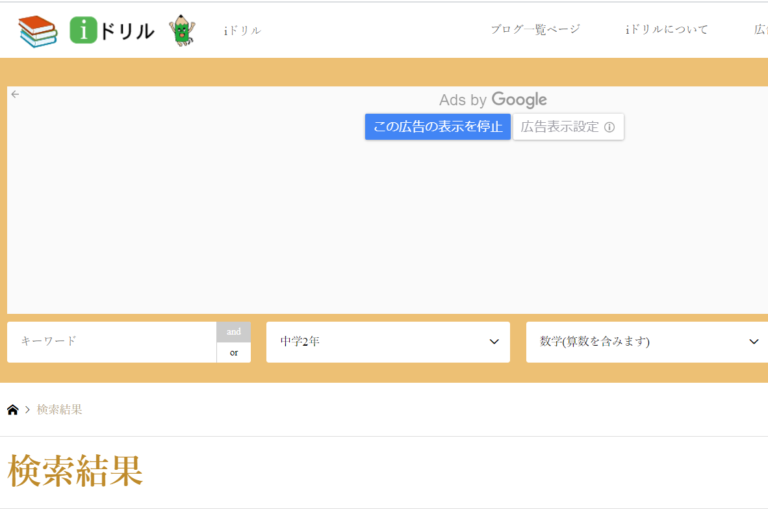This screenshot has height=527, width=768.
Task: Open the 中学2年 grade dropdown
Action: point(388,342)
